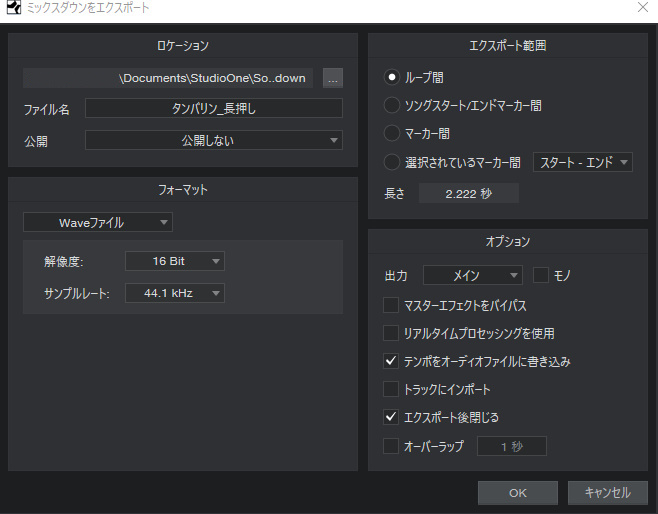
Task: Select the ループ間 radio button
Action: coord(392,77)
